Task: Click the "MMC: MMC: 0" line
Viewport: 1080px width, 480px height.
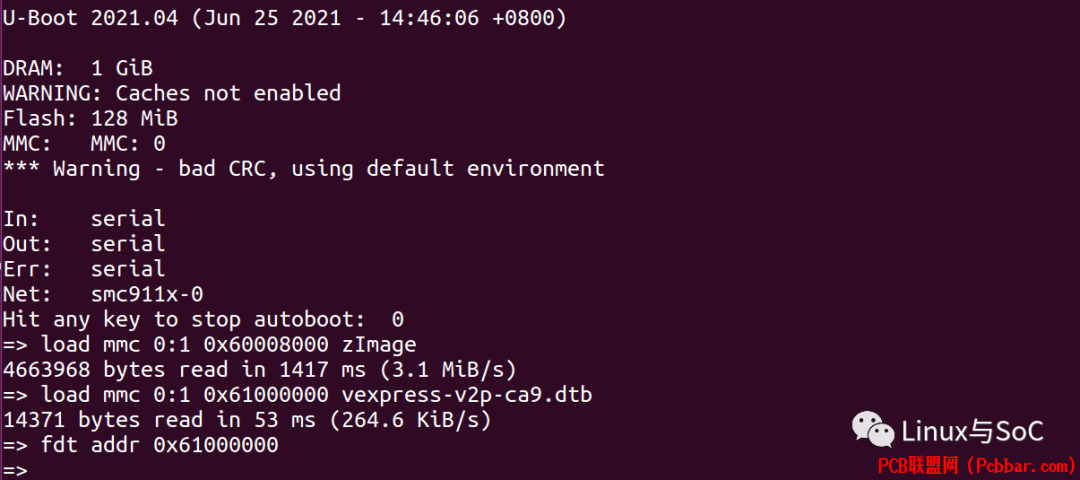Action: coord(84,144)
